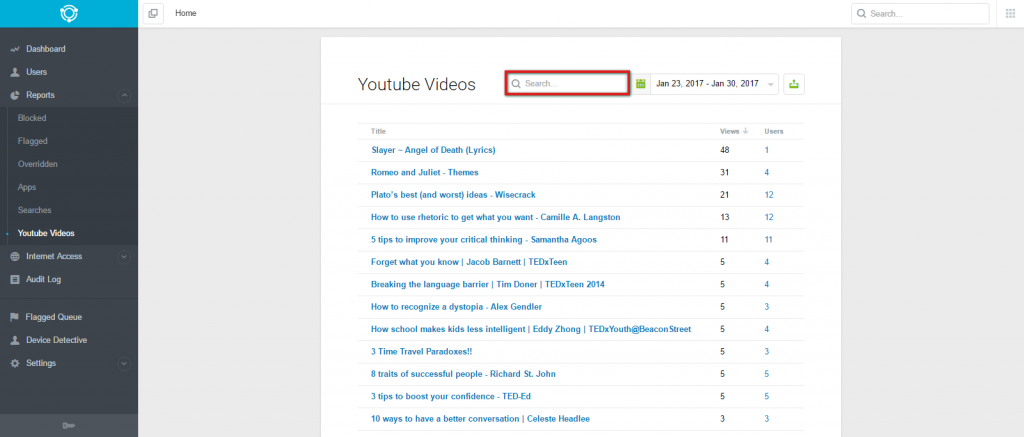Click the Users column header
Viewport: 1024px width, 437px height.
pyautogui.click(x=774, y=131)
